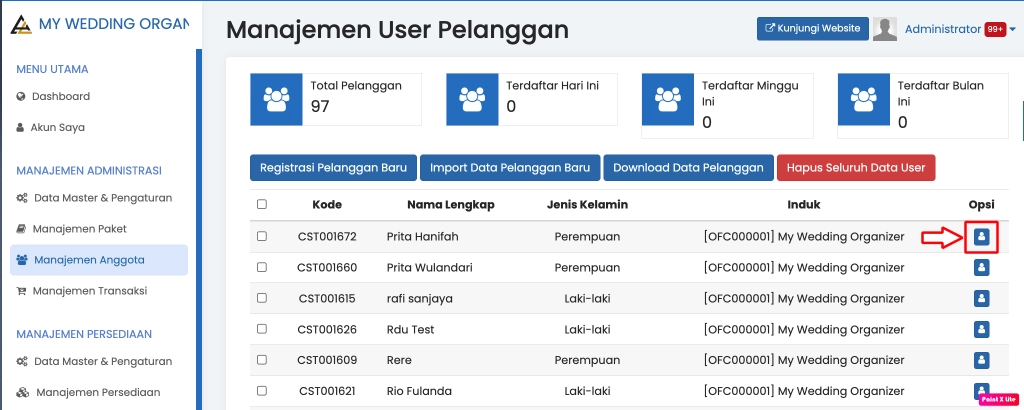Click the Administrator avatar picture
1024x410 pixels.
point(885,29)
